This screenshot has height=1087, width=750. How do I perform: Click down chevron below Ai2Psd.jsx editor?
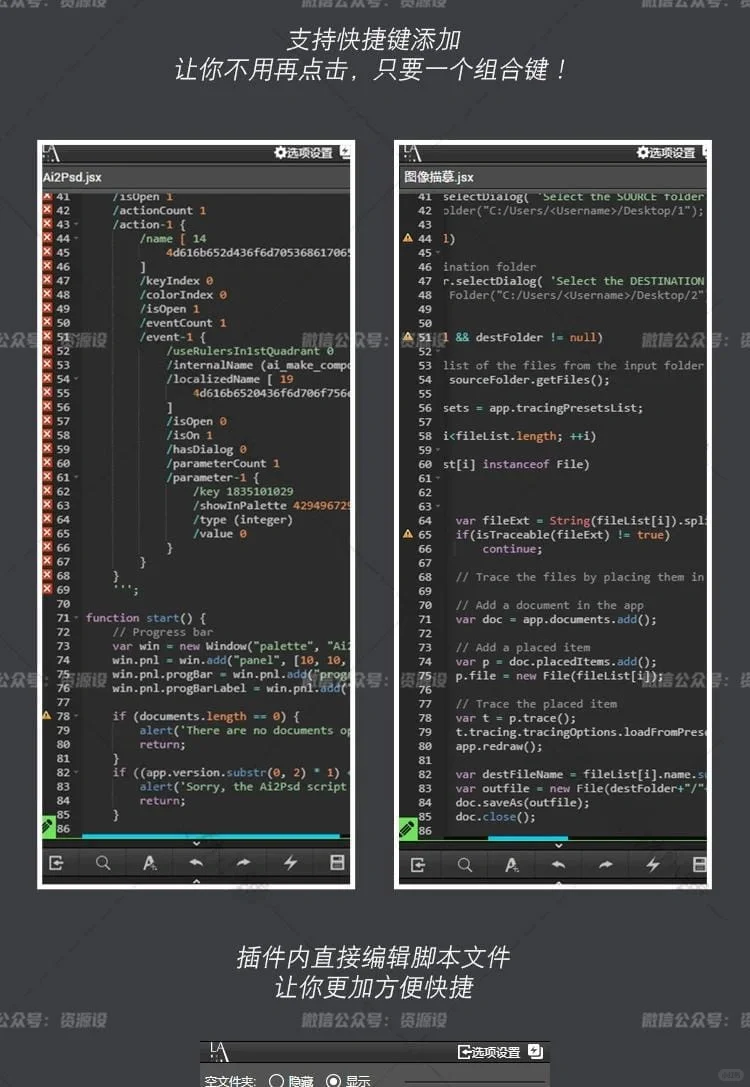click(196, 844)
